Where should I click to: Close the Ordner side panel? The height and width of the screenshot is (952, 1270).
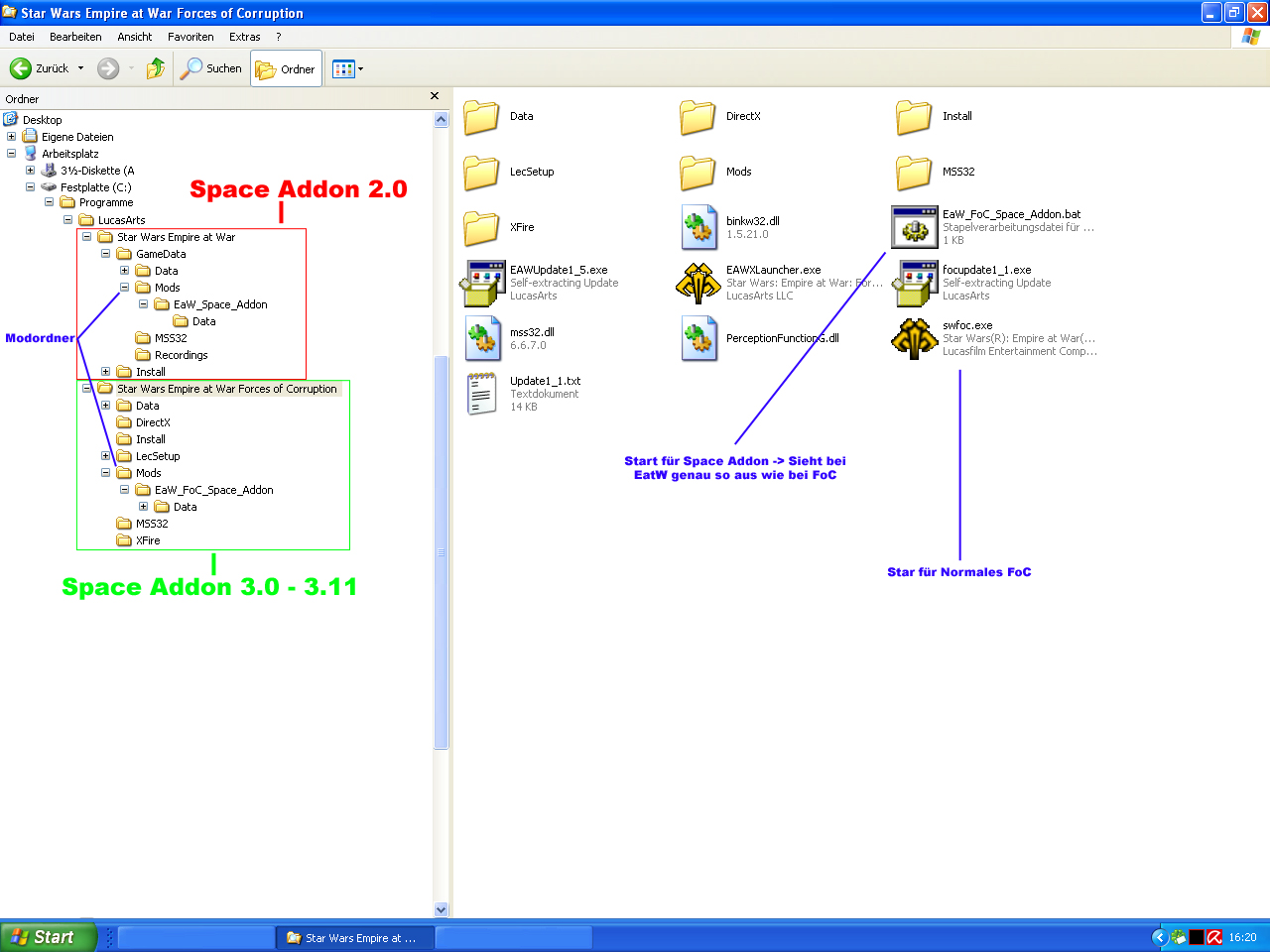coord(434,96)
